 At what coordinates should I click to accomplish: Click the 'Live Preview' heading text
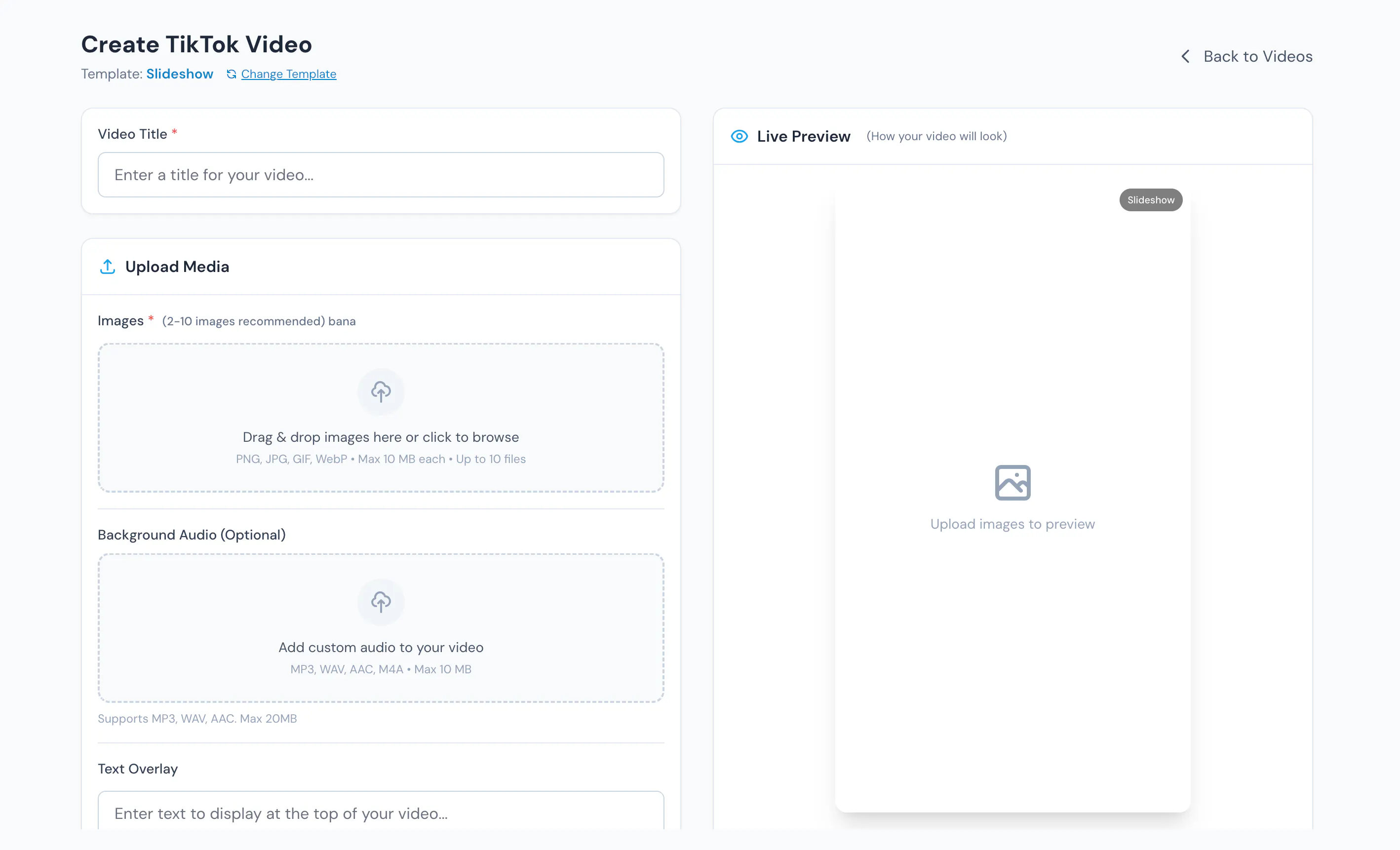point(803,136)
